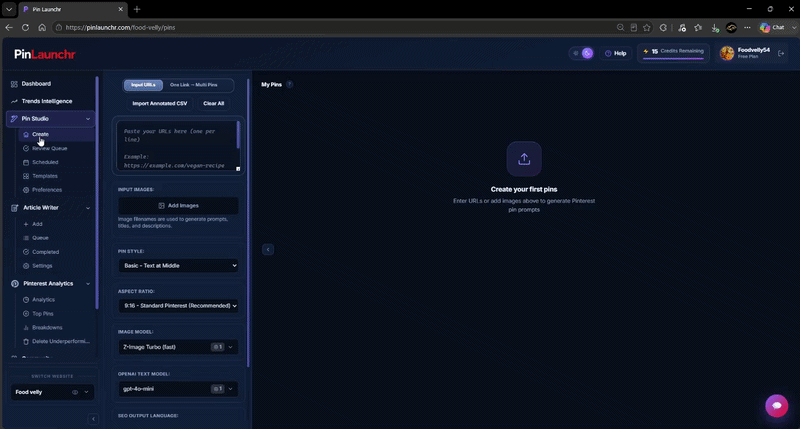This screenshot has width=800, height=429.
Task: Click the credits remaining progress bar
Action: click(673, 59)
